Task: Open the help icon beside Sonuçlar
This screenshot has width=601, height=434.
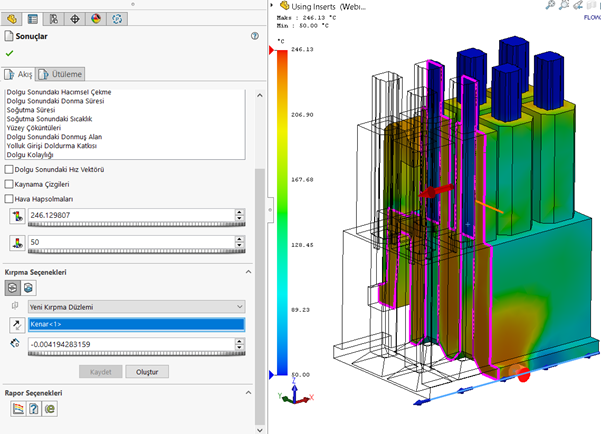Action: point(255,36)
